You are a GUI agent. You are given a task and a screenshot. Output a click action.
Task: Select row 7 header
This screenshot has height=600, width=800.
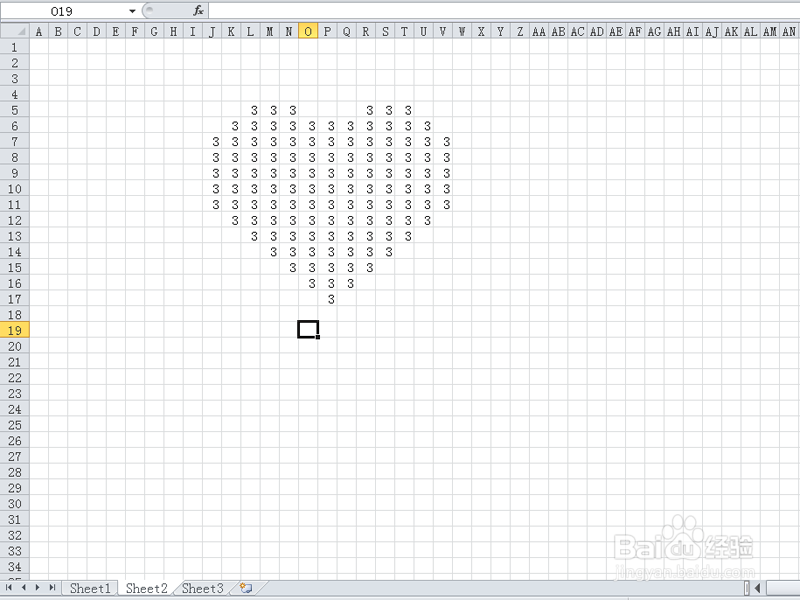[x=15, y=141]
